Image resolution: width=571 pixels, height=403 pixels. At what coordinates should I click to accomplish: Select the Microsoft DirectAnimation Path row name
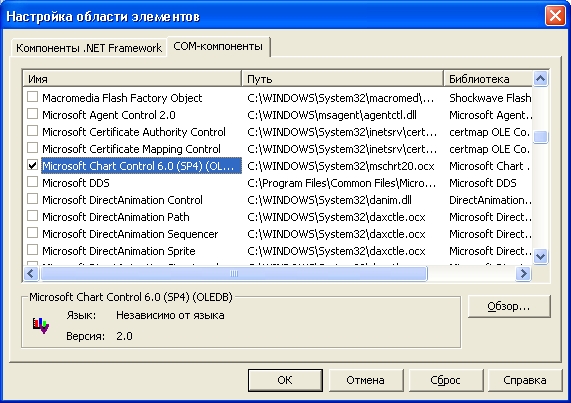click(x=116, y=217)
